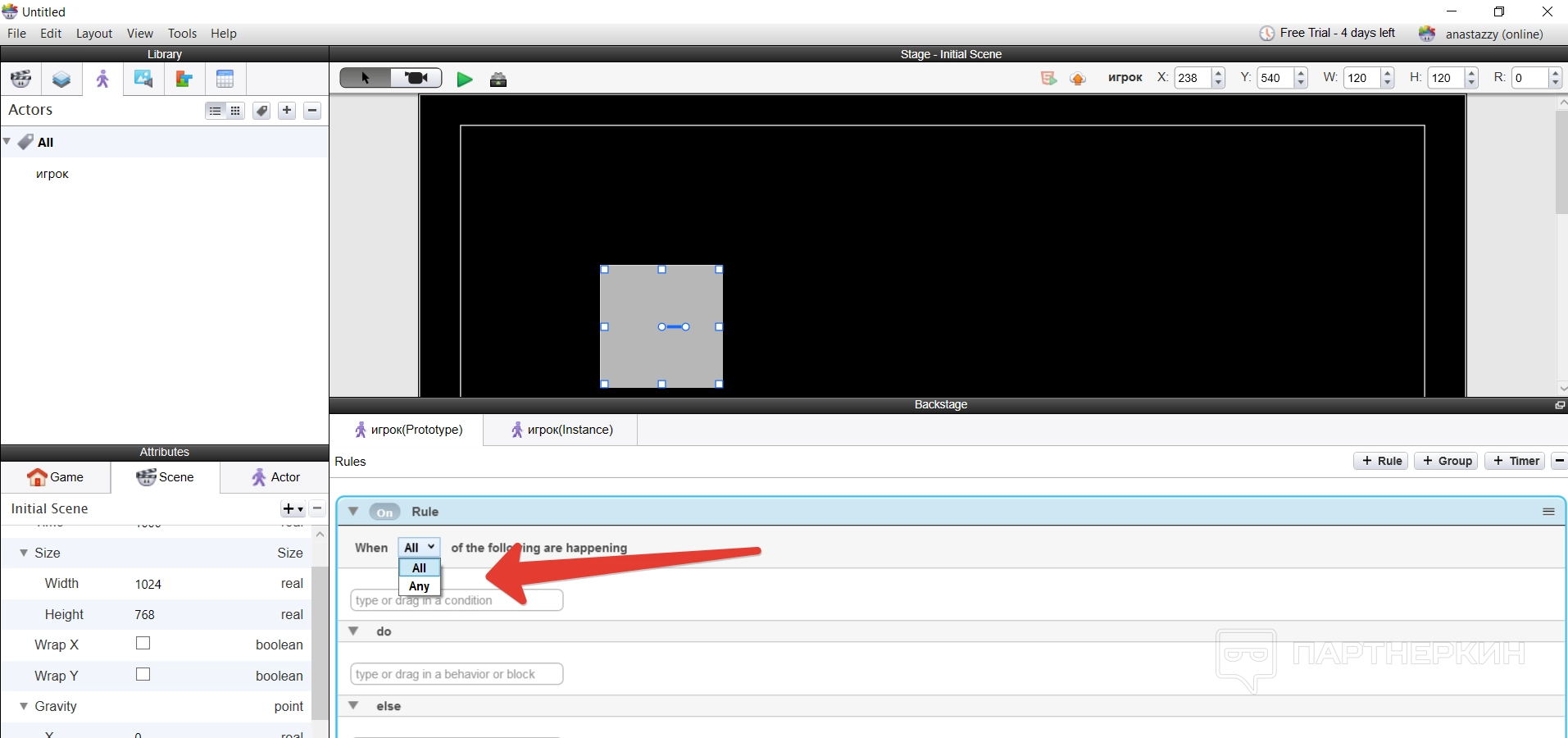Viewport: 1568px width, 738px height.
Task: Toggle the Wrap Y checkbox
Action: (143, 675)
